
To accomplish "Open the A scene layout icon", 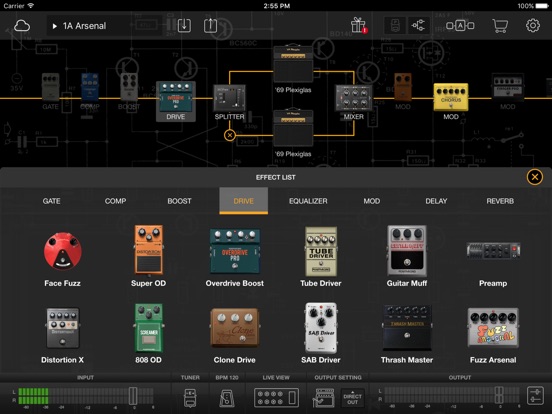I will coord(460,26).
